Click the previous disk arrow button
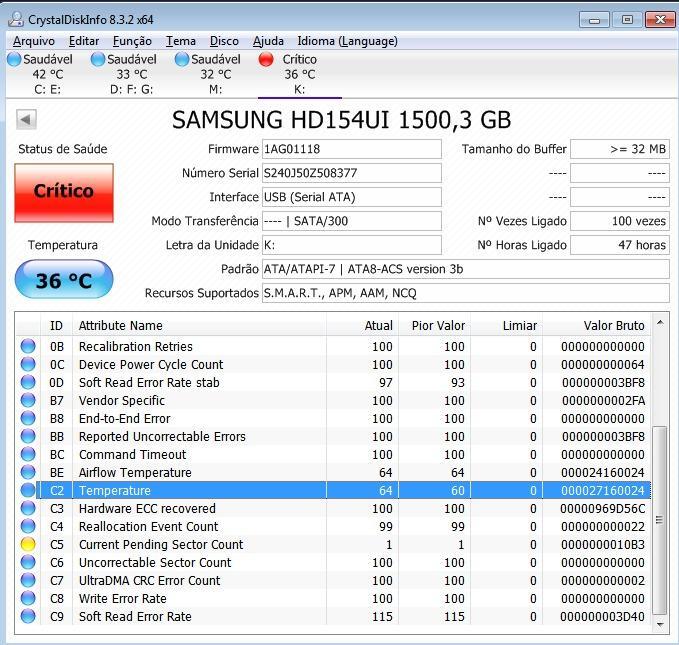The height and width of the screenshot is (645, 679). tap(26, 120)
